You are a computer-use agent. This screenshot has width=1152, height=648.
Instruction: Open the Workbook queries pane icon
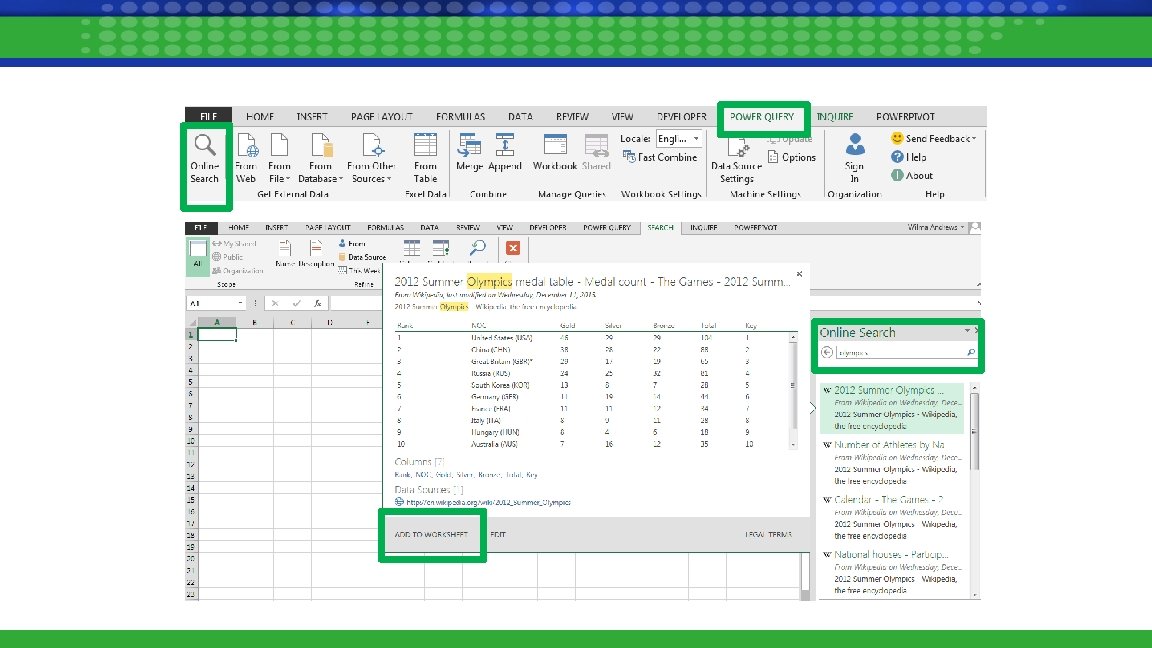(555, 153)
